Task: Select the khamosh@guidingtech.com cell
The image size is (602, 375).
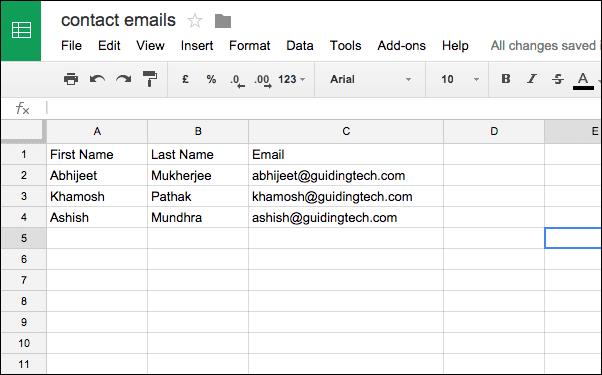Action: click(346, 197)
